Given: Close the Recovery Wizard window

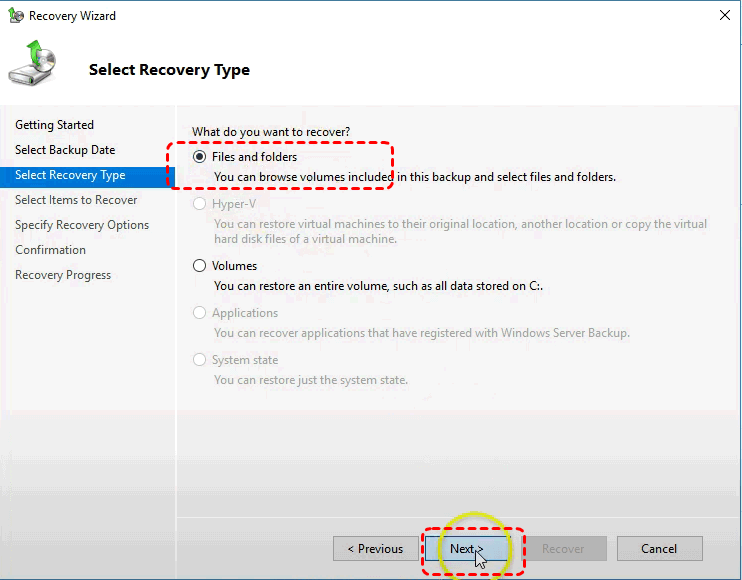Looking at the screenshot, I should [723, 16].
